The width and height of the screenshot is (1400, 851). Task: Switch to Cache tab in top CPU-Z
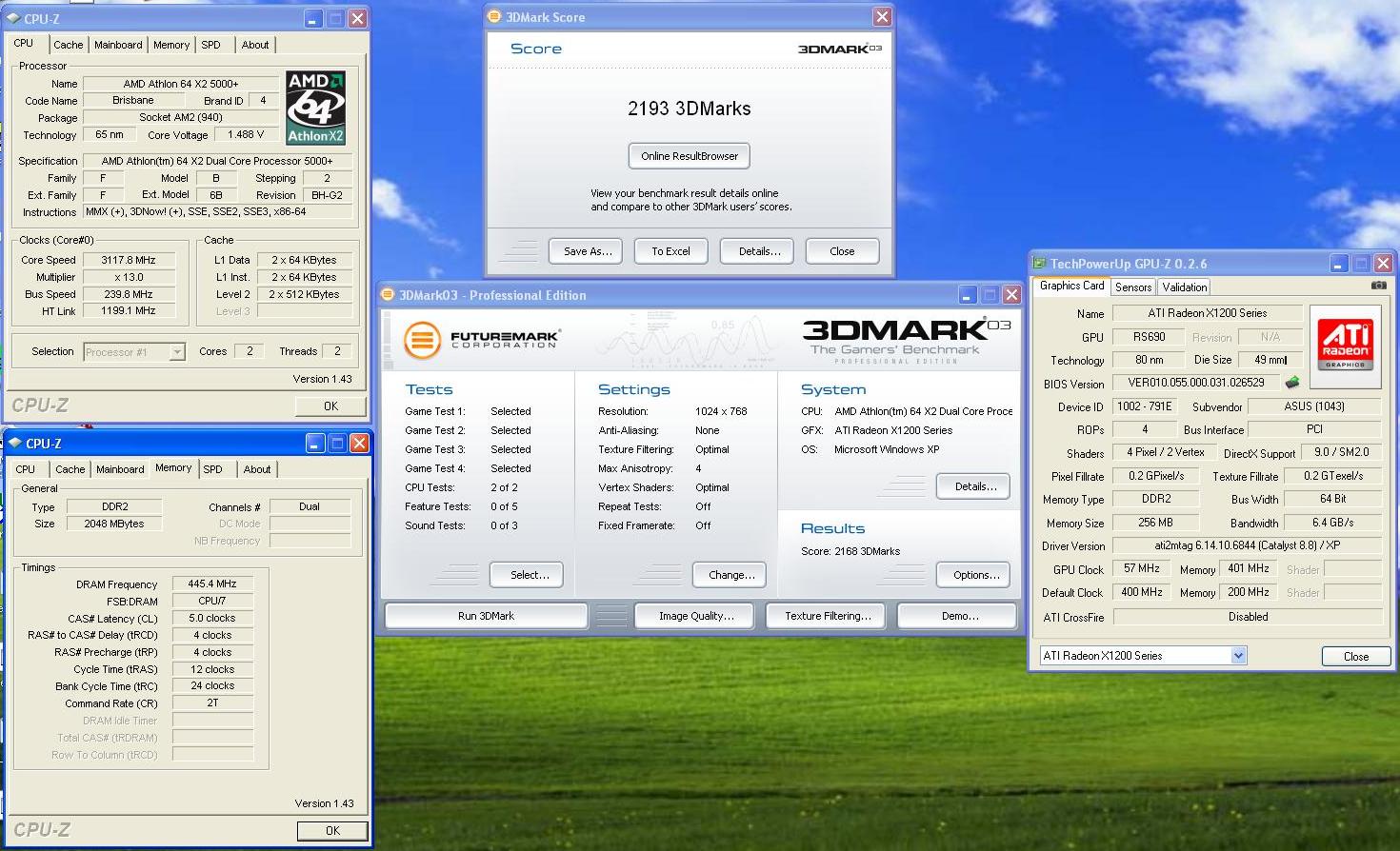[x=68, y=45]
